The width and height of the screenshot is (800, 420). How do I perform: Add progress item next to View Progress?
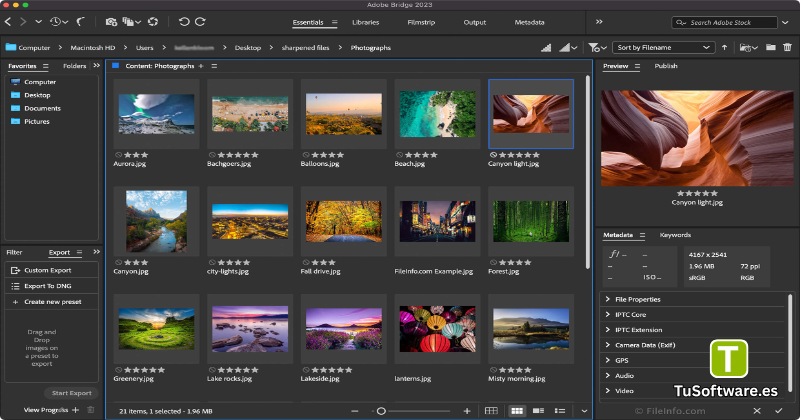76,410
